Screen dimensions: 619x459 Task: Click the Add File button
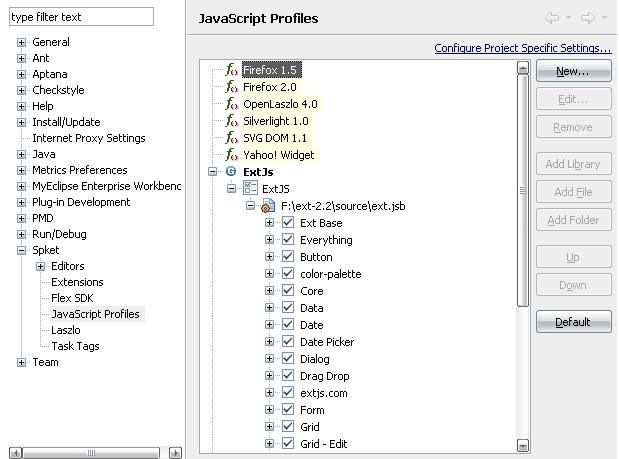[574, 192]
